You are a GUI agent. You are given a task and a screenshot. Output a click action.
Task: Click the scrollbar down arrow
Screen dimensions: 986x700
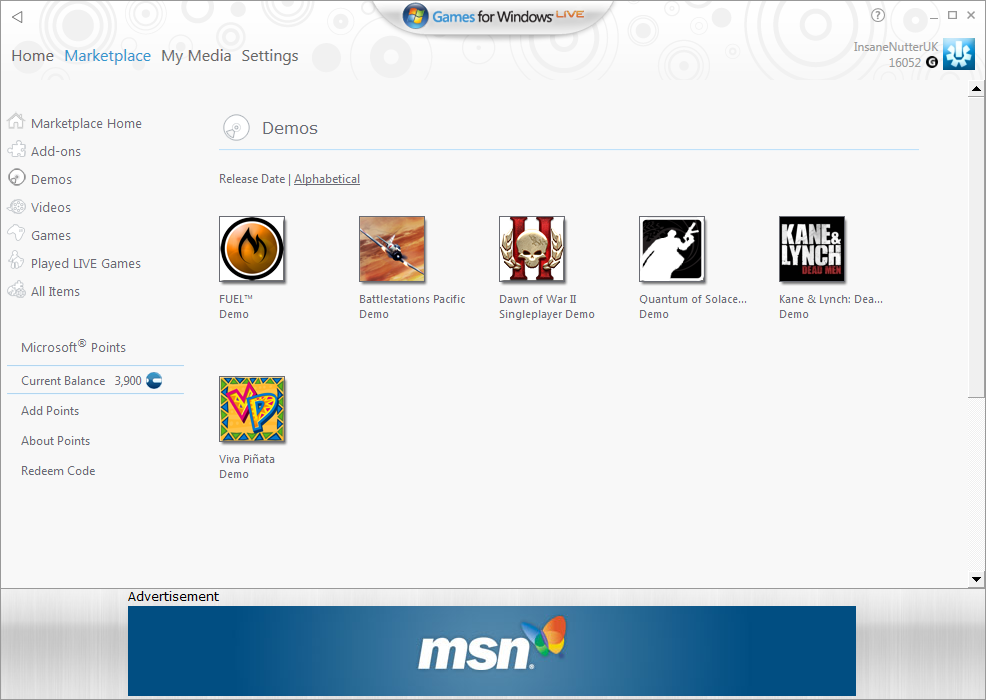pos(976,579)
